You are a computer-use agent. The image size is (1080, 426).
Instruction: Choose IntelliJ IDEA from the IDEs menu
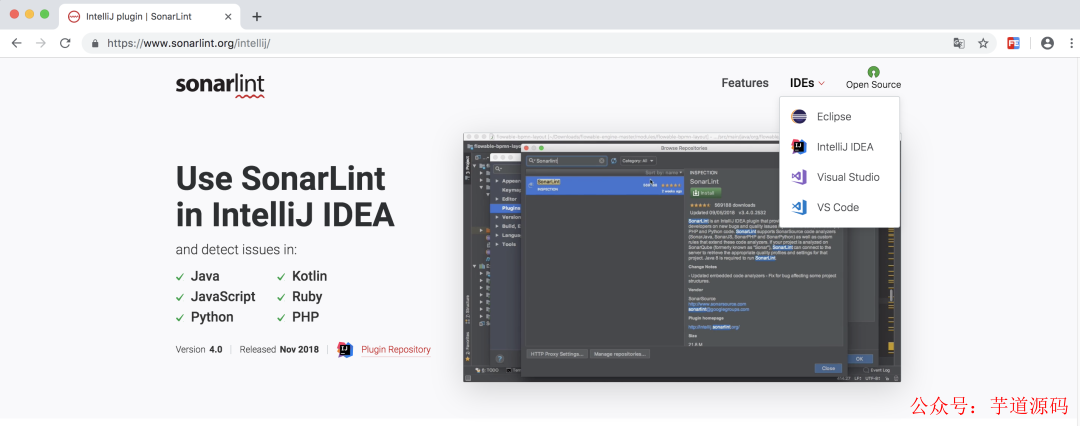(839, 147)
